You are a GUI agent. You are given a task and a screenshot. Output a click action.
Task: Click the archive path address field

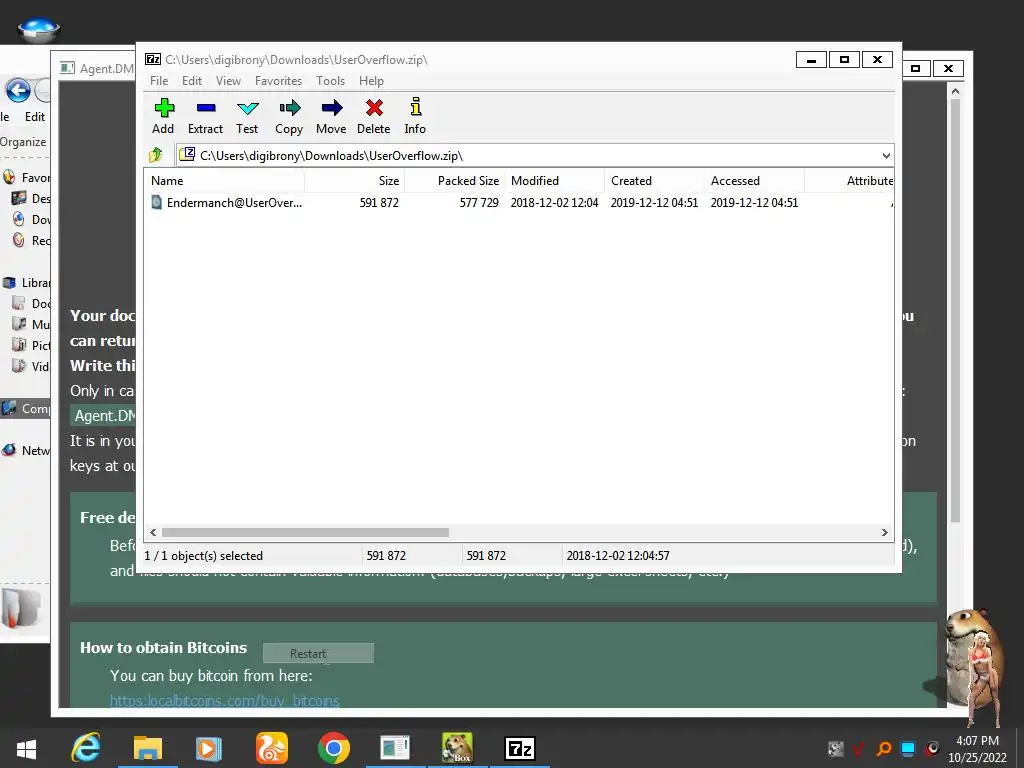(x=527, y=155)
